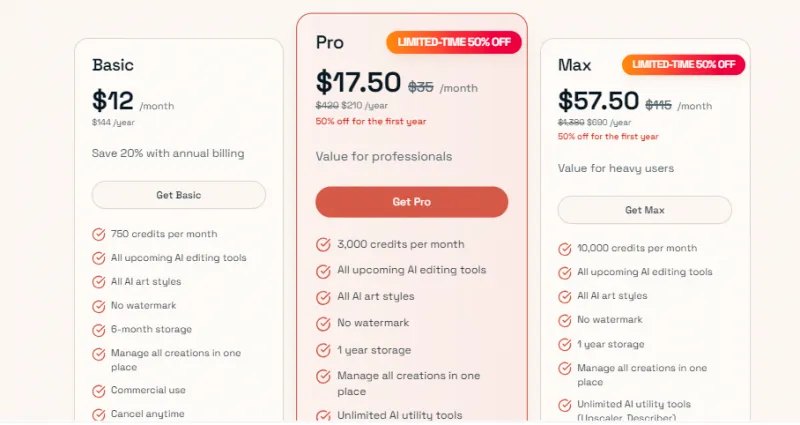Click the Pro plan's 50% off badge
This screenshot has width=800, height=425.
pos(454,42)
